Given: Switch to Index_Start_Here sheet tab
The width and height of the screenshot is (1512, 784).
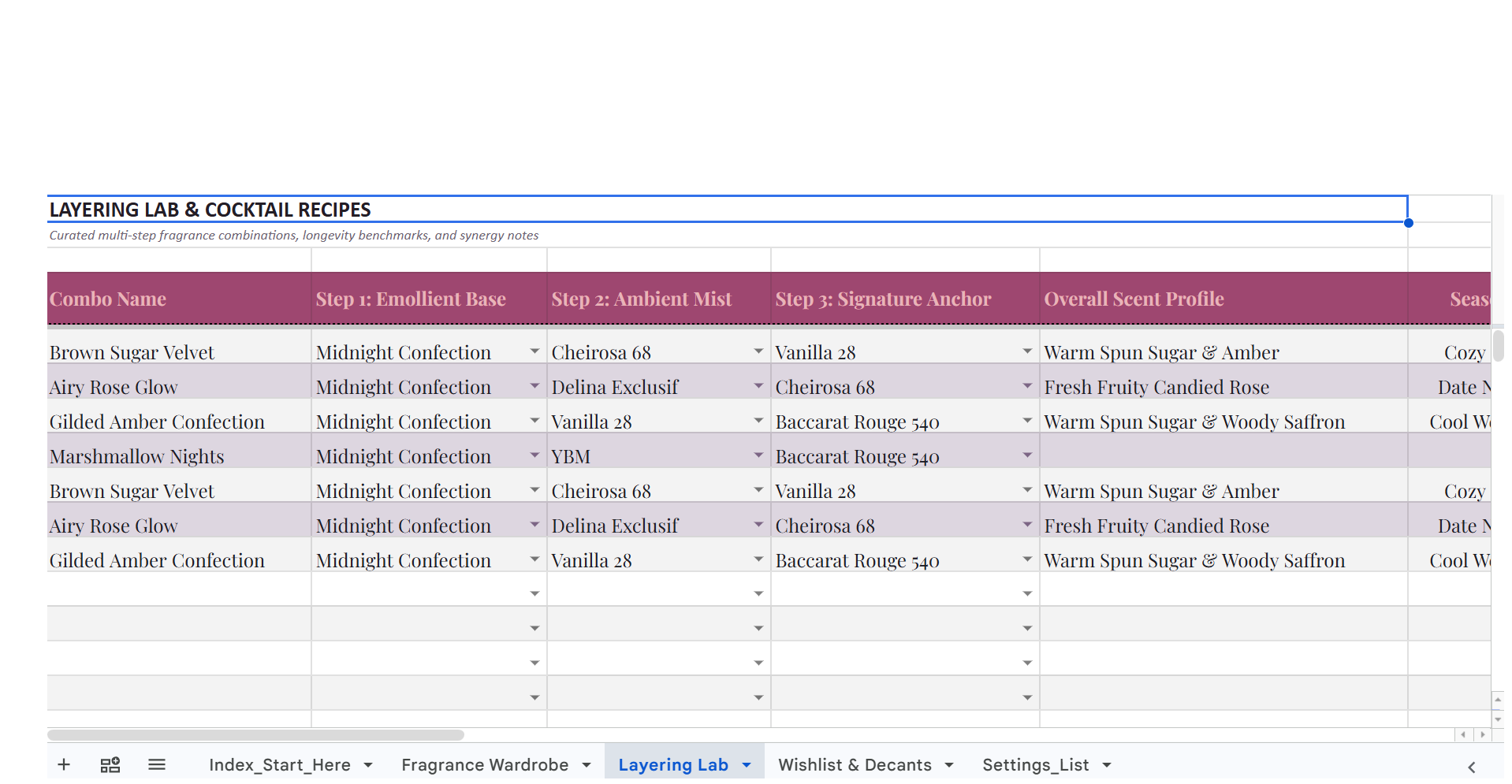Looking at the screenshot, I should (x=280, y=765).
